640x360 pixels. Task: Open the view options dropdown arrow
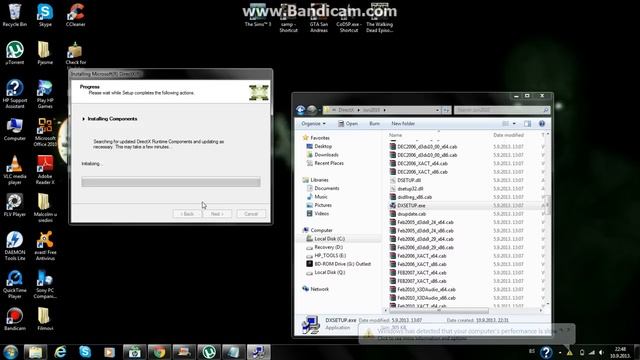[514, 124]
